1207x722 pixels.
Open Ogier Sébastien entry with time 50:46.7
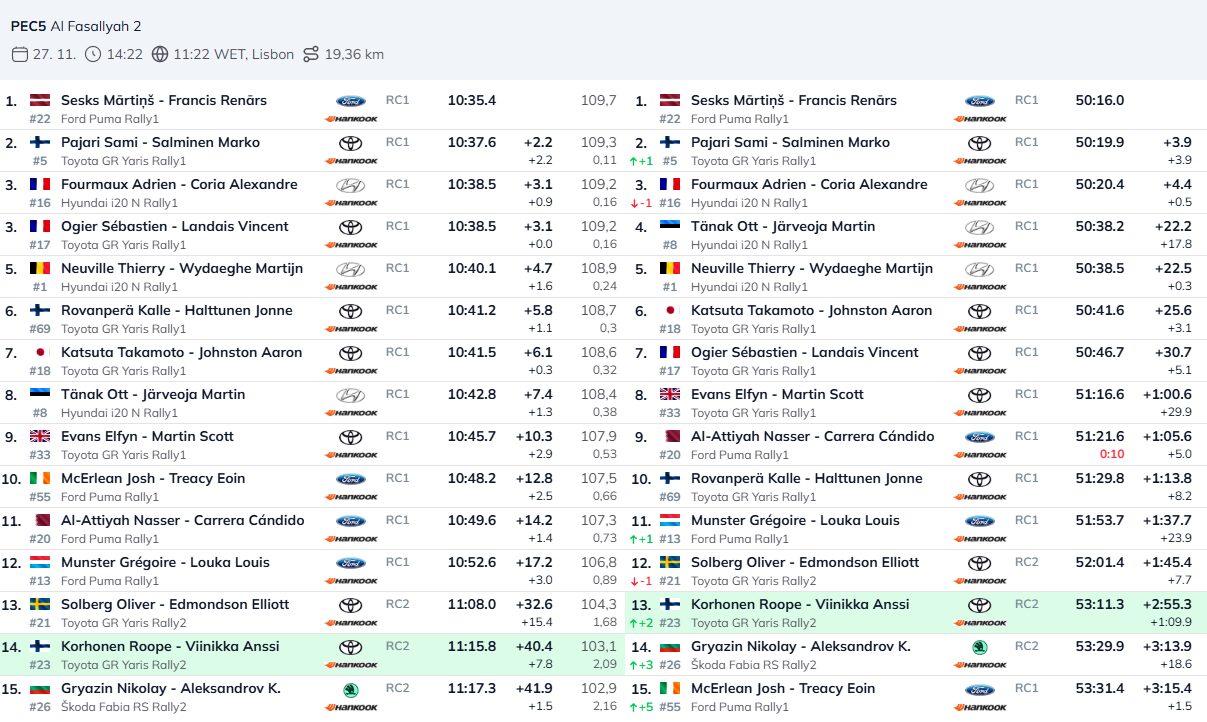point(804,352)
